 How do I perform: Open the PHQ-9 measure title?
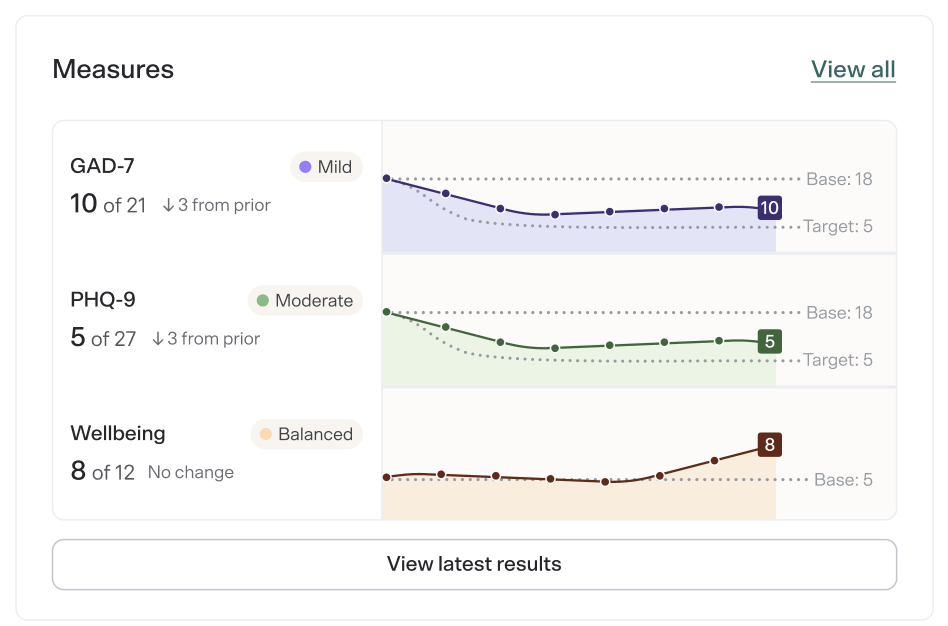pyautogui.click(x=103, y=299)
